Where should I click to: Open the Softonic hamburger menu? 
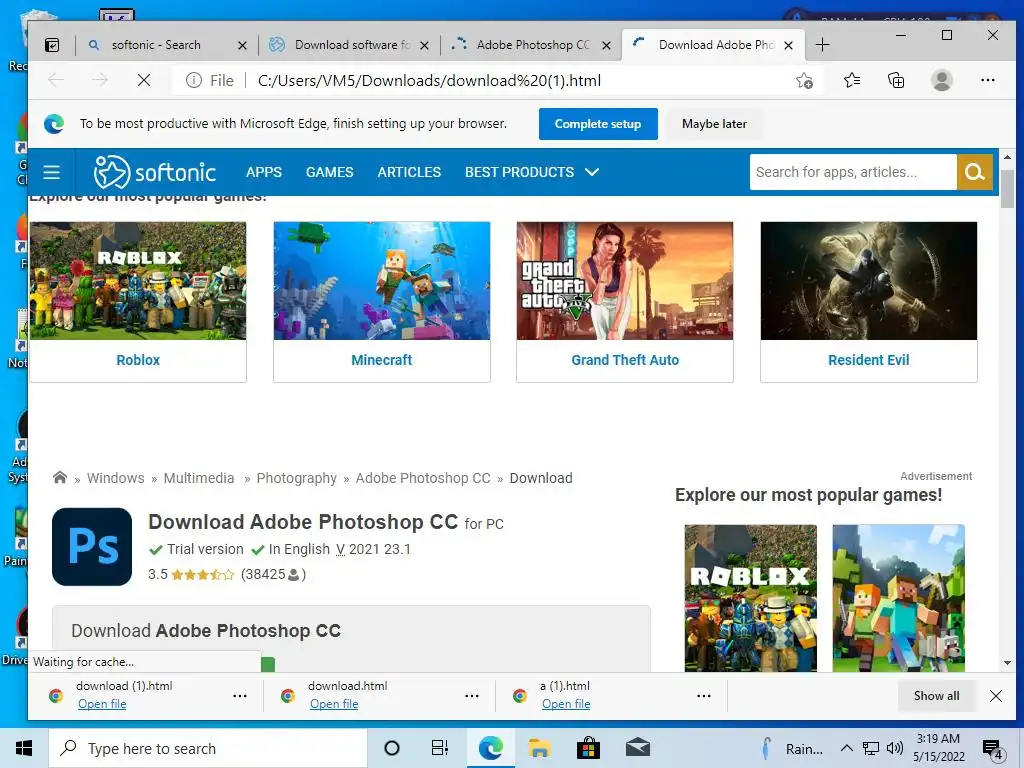(x=52, y=172)
